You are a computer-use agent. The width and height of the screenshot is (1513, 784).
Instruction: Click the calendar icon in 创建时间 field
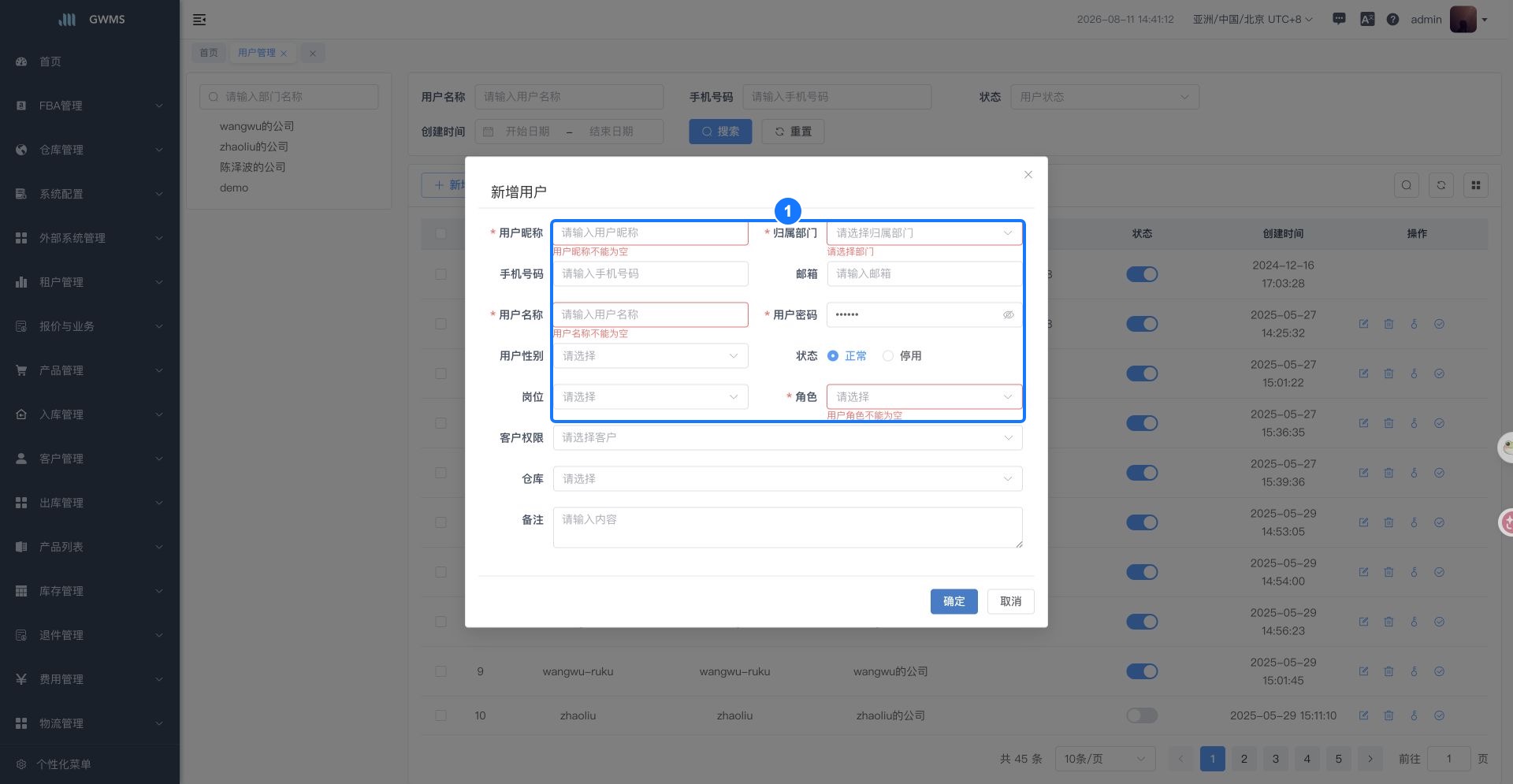coord(489,132)
